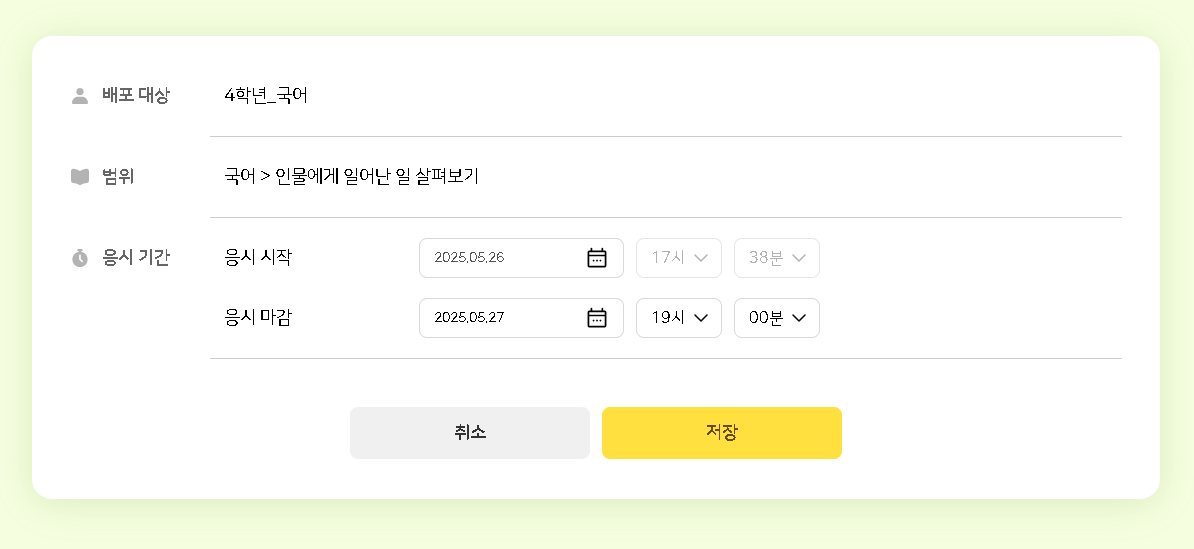Click the 응시 마감 label
The image size is (1194, 549).
click(x=259, y=318)
